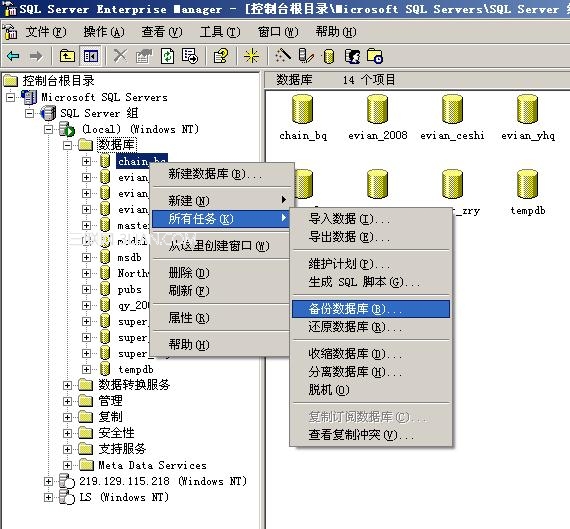
Task: Click the pubs database icon in tree
Action: (105, 289)
